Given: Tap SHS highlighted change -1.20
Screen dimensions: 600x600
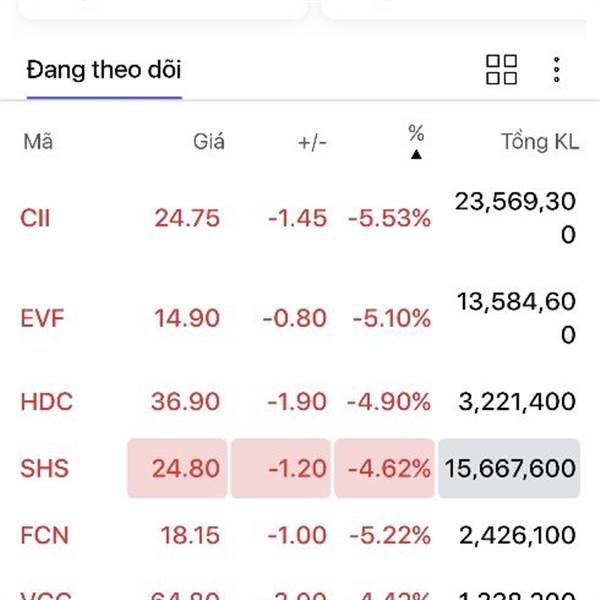Looking at the screenshot, I should click(x=281, y=468).
